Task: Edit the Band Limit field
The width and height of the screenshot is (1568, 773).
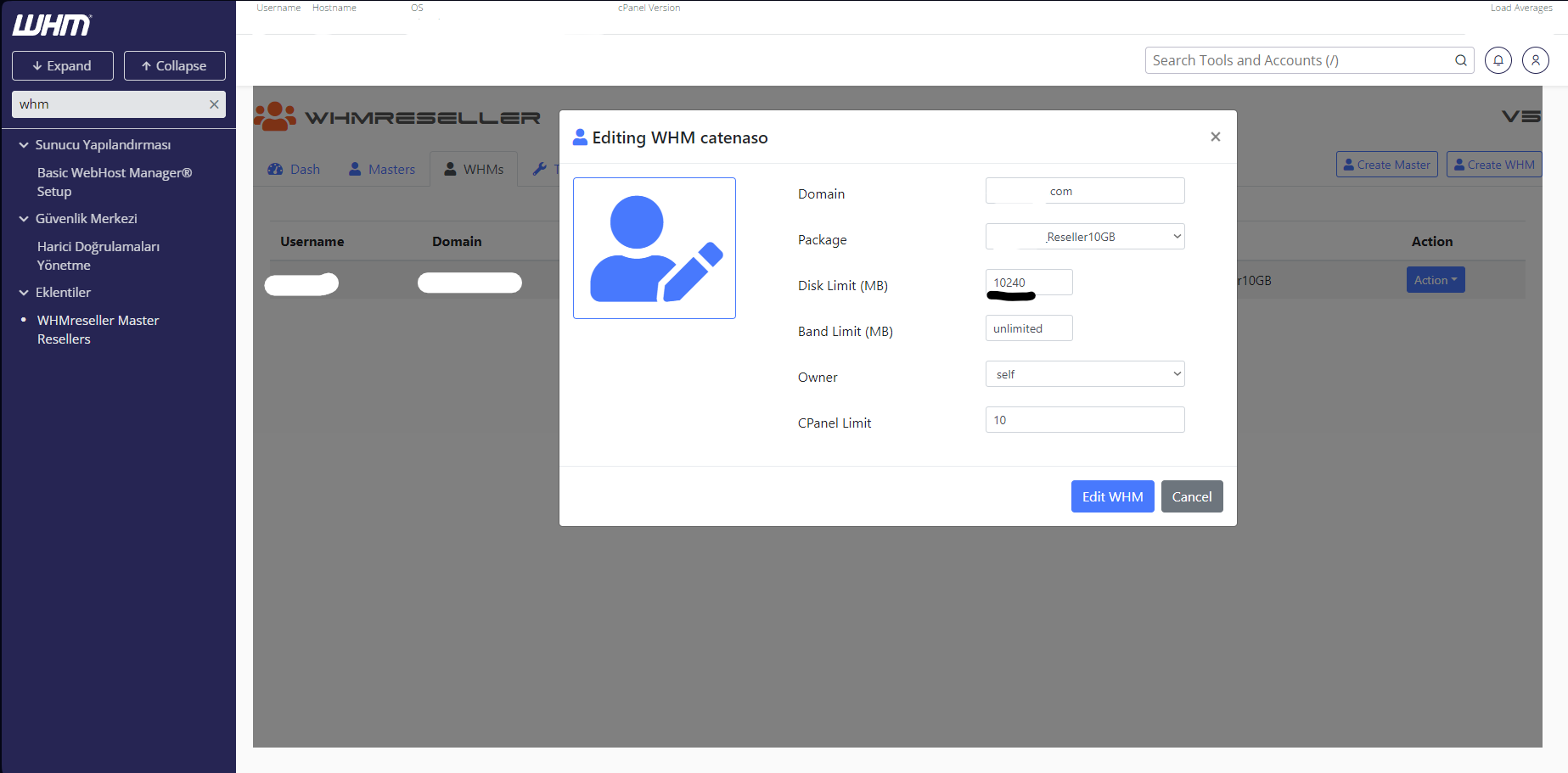Action: (x=1029, y=328)
